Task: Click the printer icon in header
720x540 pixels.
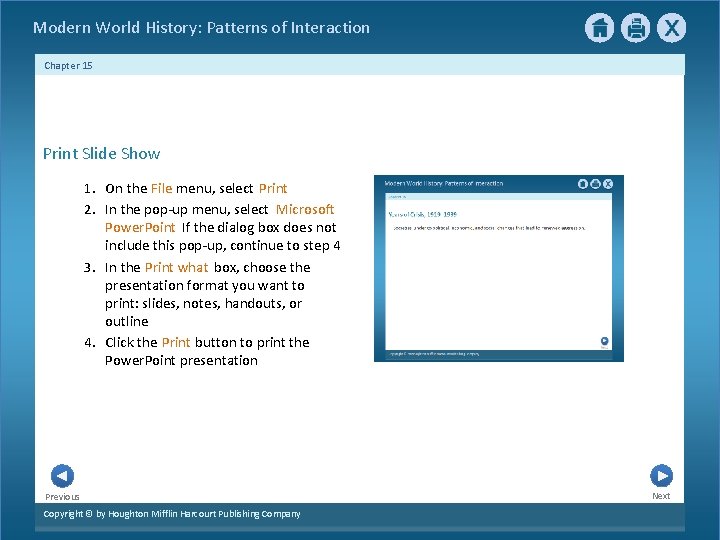Action: pyautogui.click(x=636, y=28)
